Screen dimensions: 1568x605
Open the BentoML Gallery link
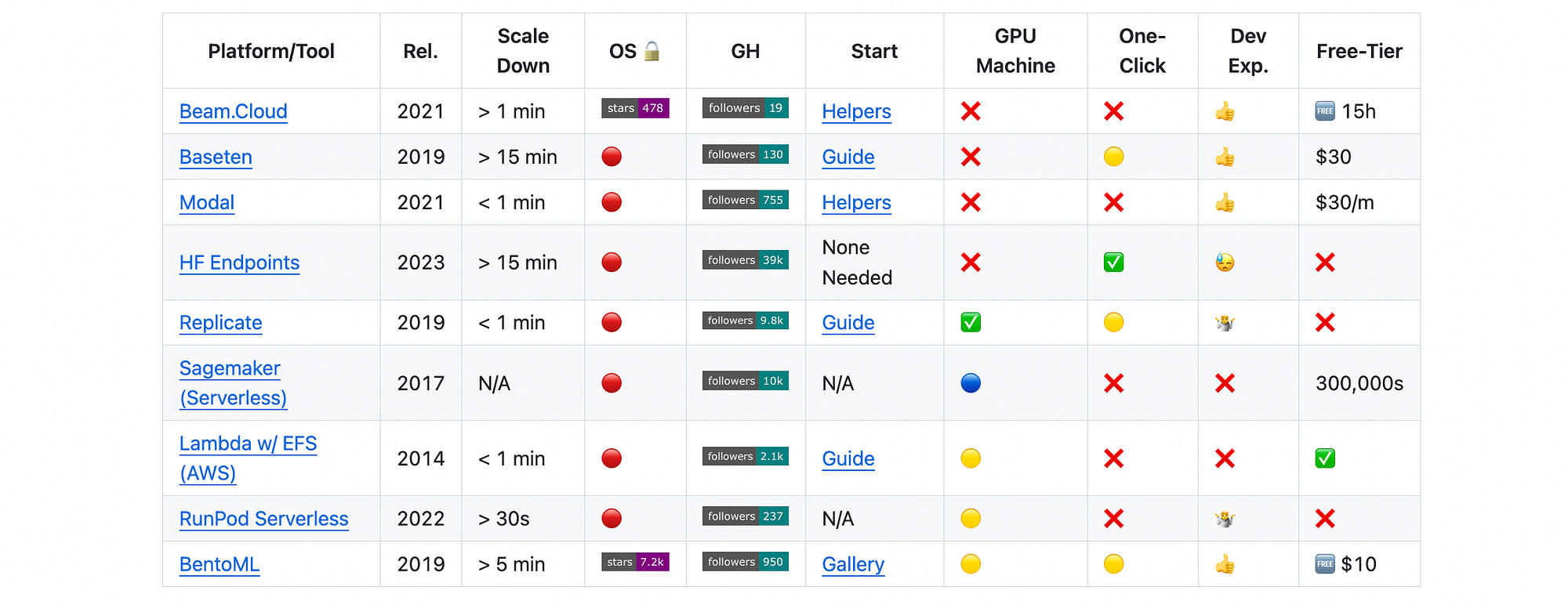click(x=853, y=564)
